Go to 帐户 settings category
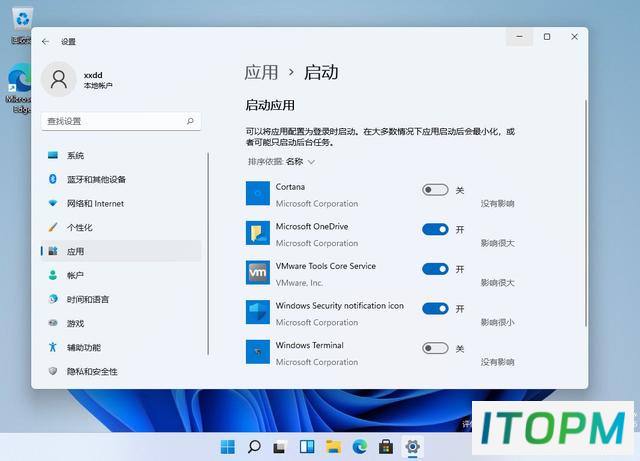The height and width of the screenshot is (461, 640). [x=121, y=275]
